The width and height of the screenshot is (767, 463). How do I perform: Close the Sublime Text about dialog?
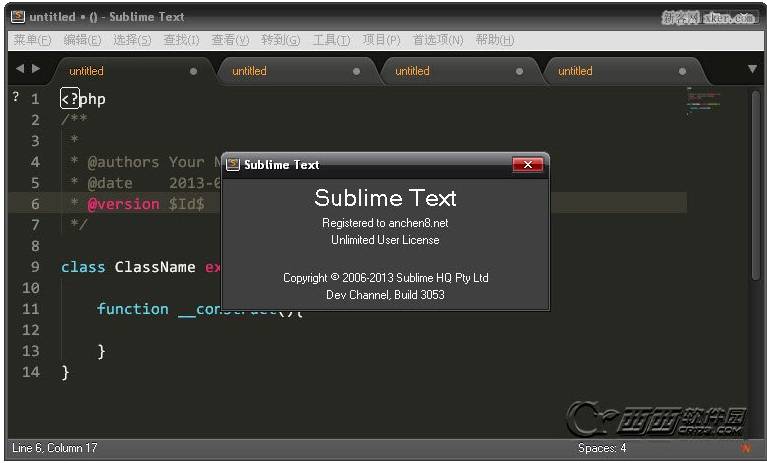pos(528,165)
